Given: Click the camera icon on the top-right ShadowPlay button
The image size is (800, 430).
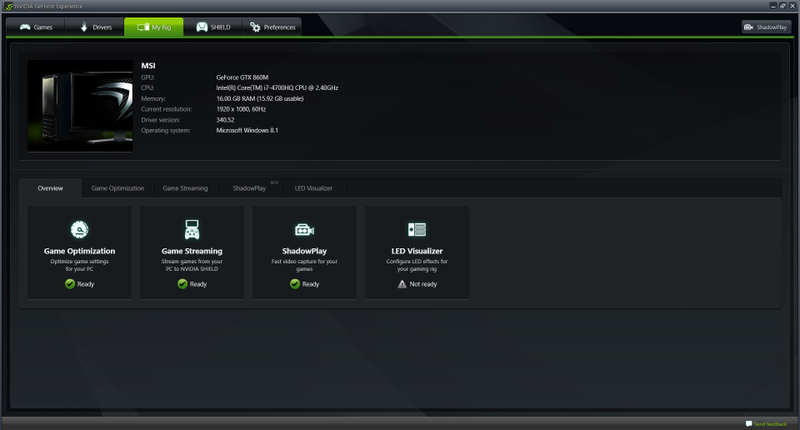Looking at the screenshot, I should 748,27.
